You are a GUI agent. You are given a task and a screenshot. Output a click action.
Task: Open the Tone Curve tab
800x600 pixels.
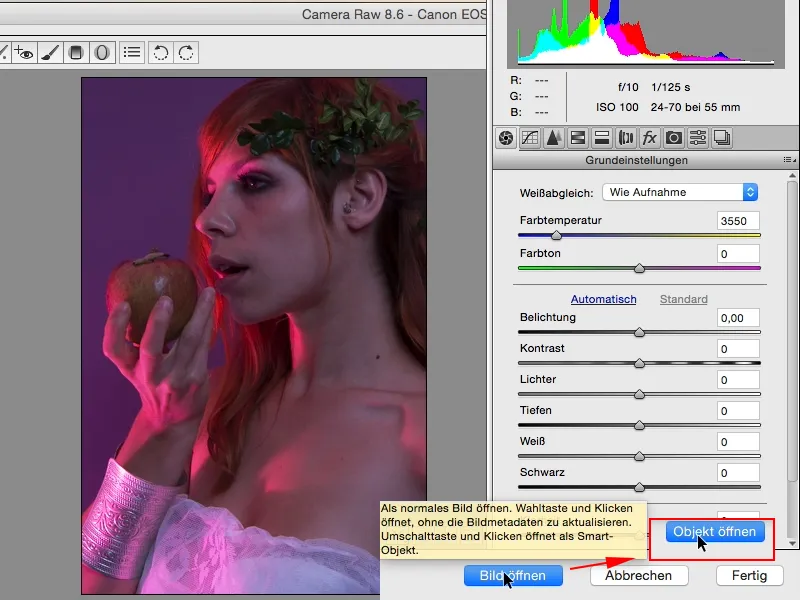point(530,138)
